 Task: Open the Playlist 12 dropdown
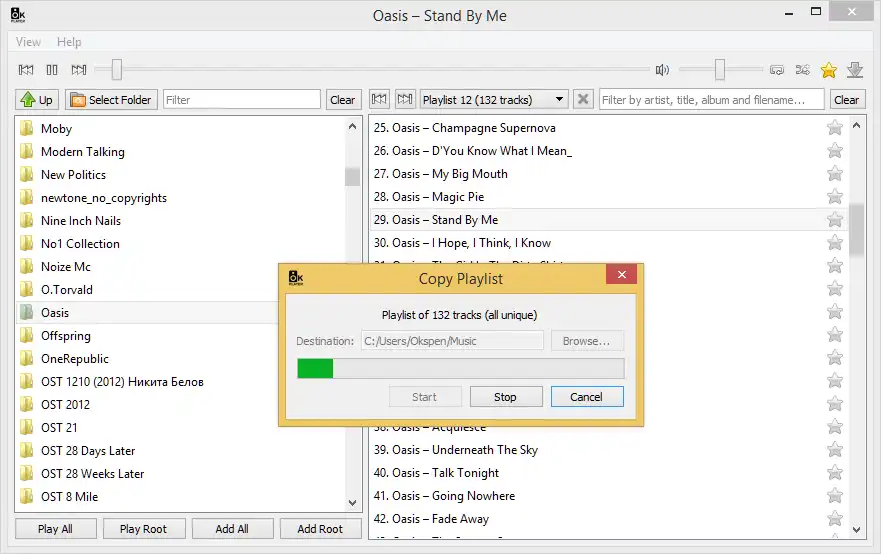(x=494, y=100)
